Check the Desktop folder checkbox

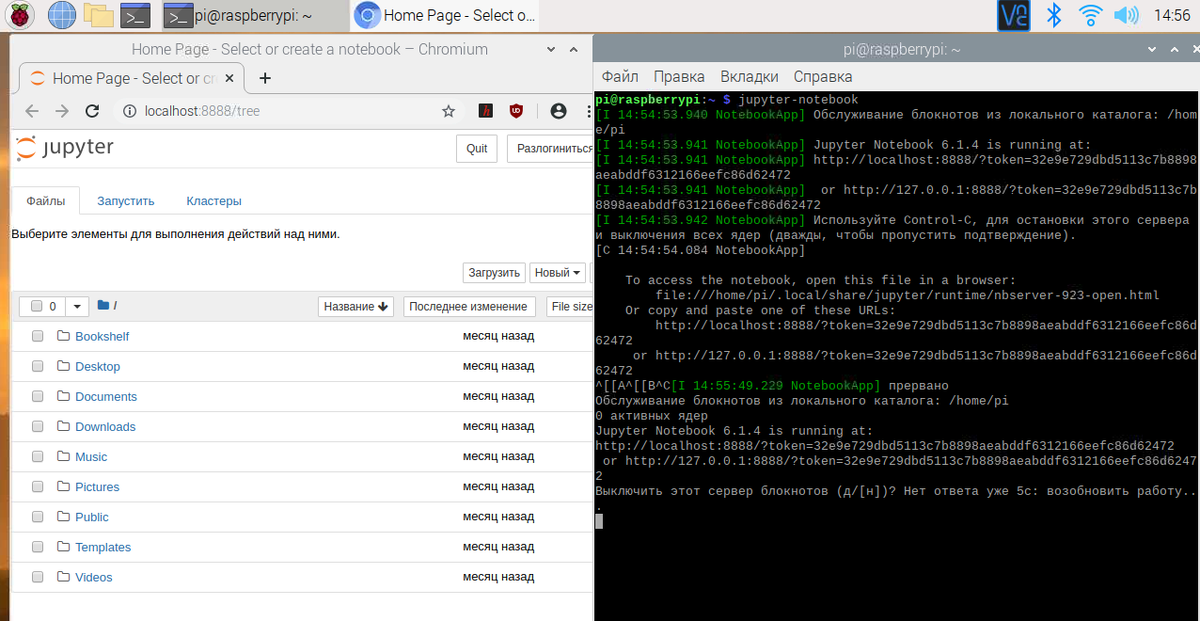pyautogui.click(x=38, y=366)
